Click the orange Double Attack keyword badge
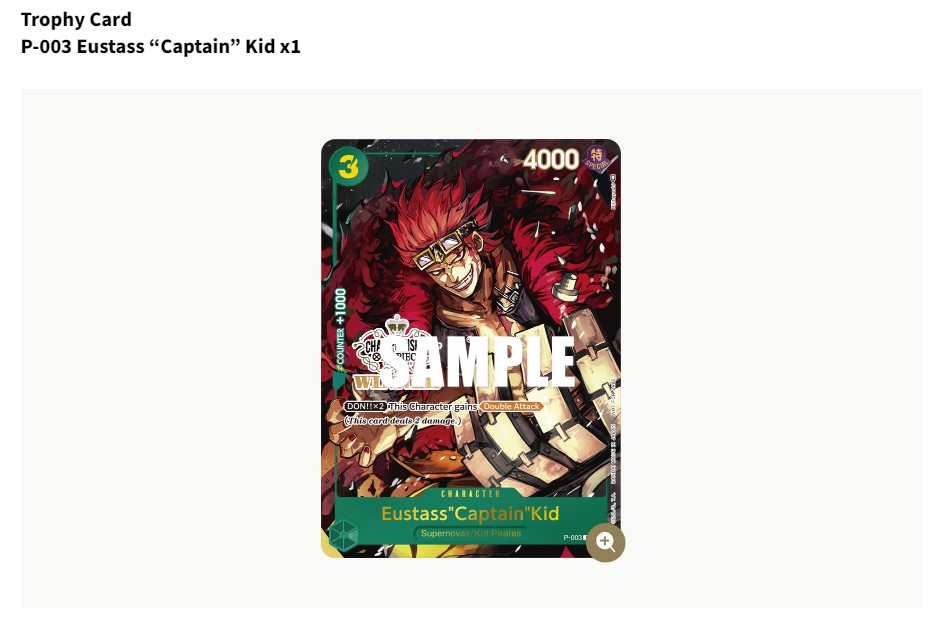The width and height of the screenshot is (941, 637). 511,406
